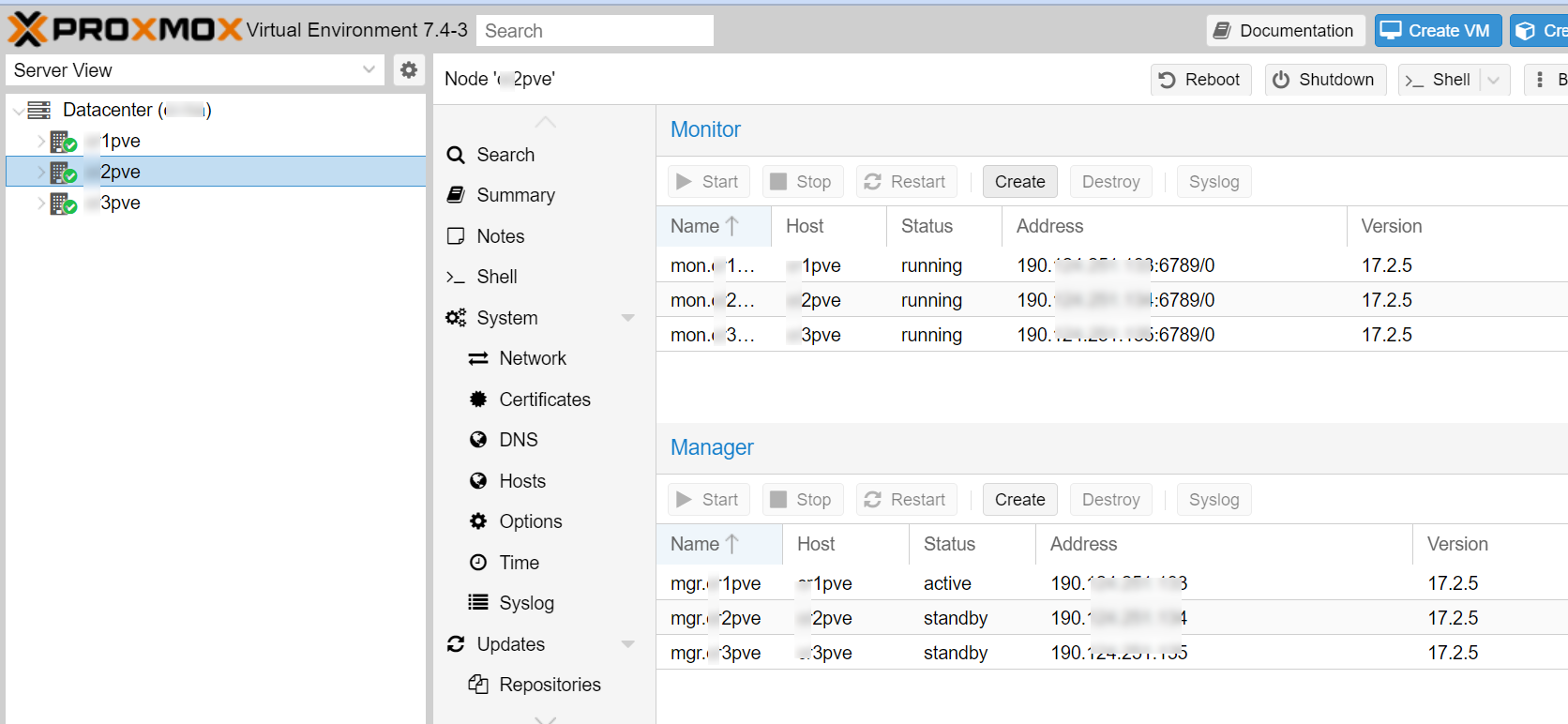The image size is (1568, 724).
Task: Collapse the System menu section
Action: coord(628,318)
